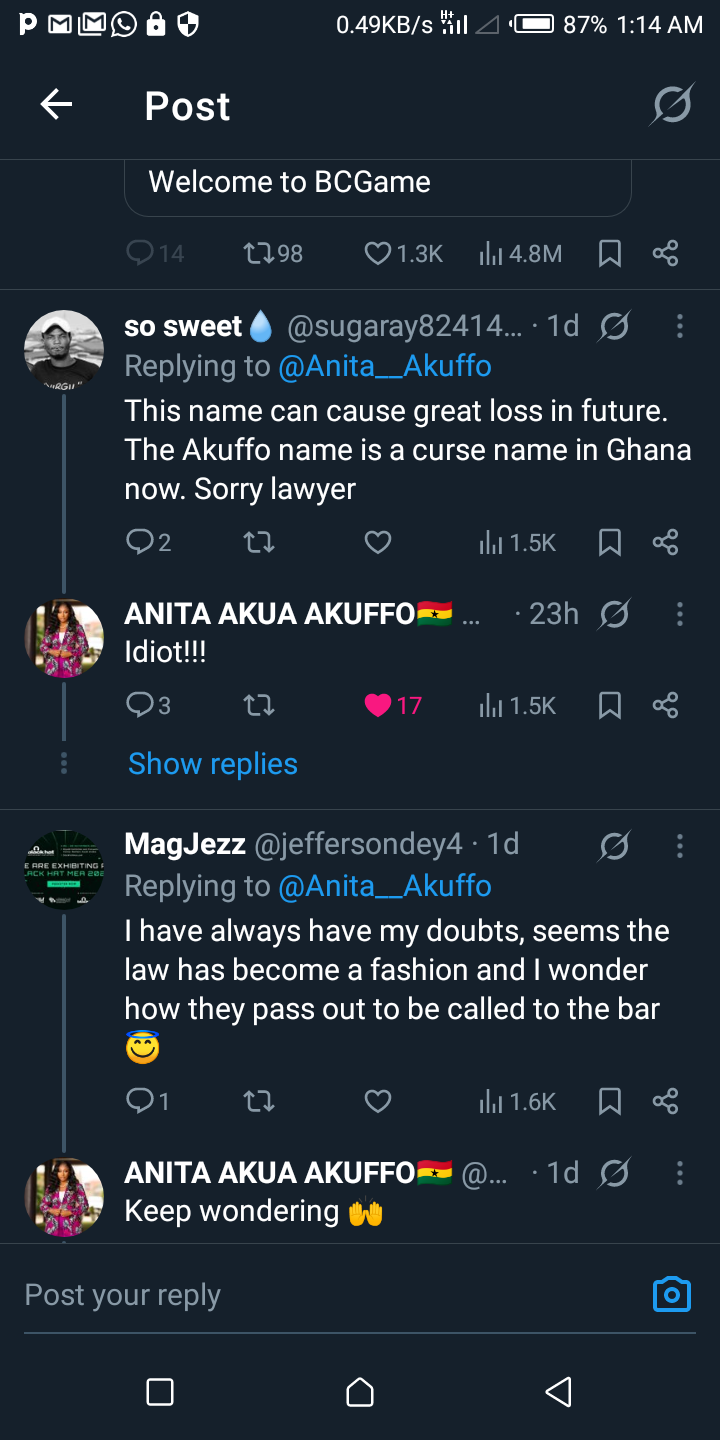The height and width of the screenshot is (1440, 720).
Task: Bookmark the so sweet reply
Action: (610, 542)
